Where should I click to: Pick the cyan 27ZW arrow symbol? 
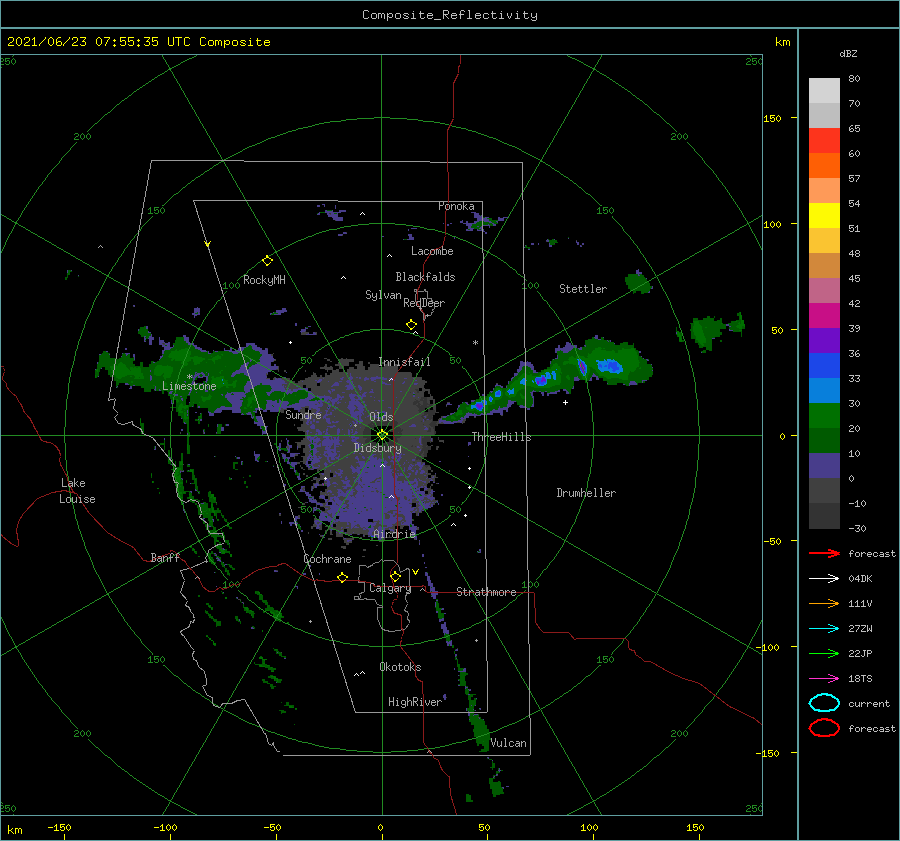click(x=824, y=629)
